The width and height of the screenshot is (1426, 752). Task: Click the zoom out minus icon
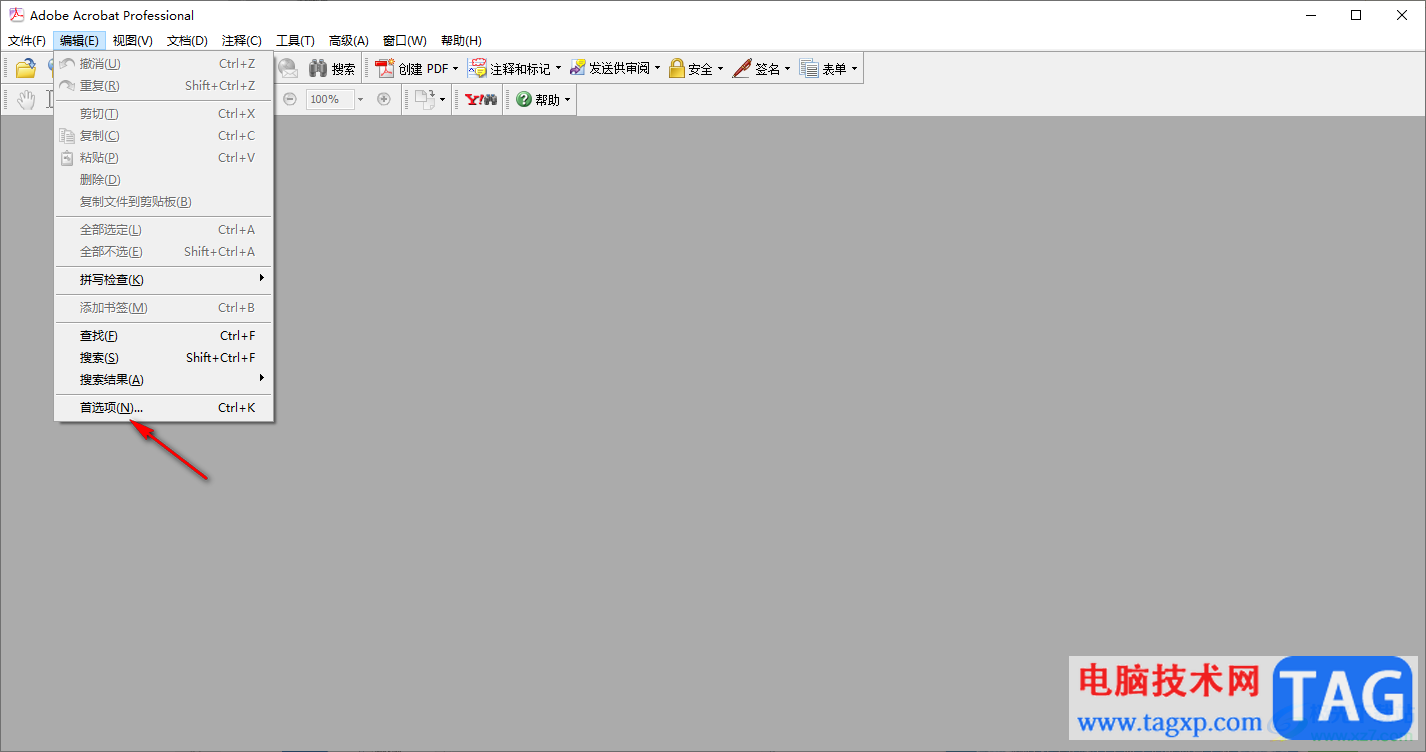coord(290,99)
